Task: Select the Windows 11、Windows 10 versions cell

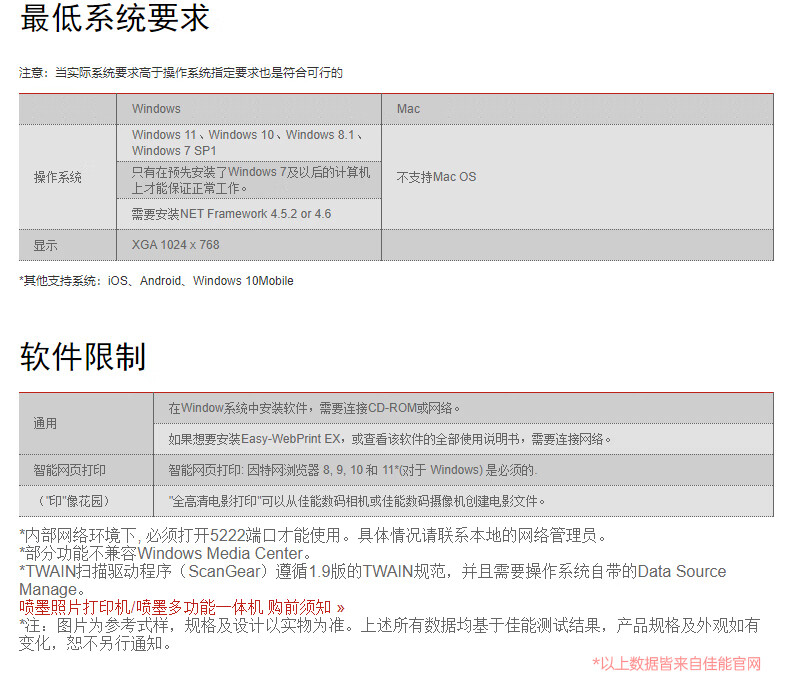Action: 249,143
